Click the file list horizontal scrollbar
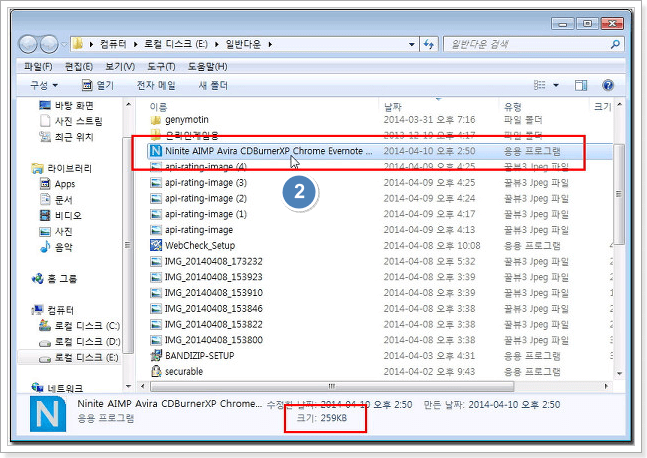This screenshot has height=458, width=647. tap(332, 387)
